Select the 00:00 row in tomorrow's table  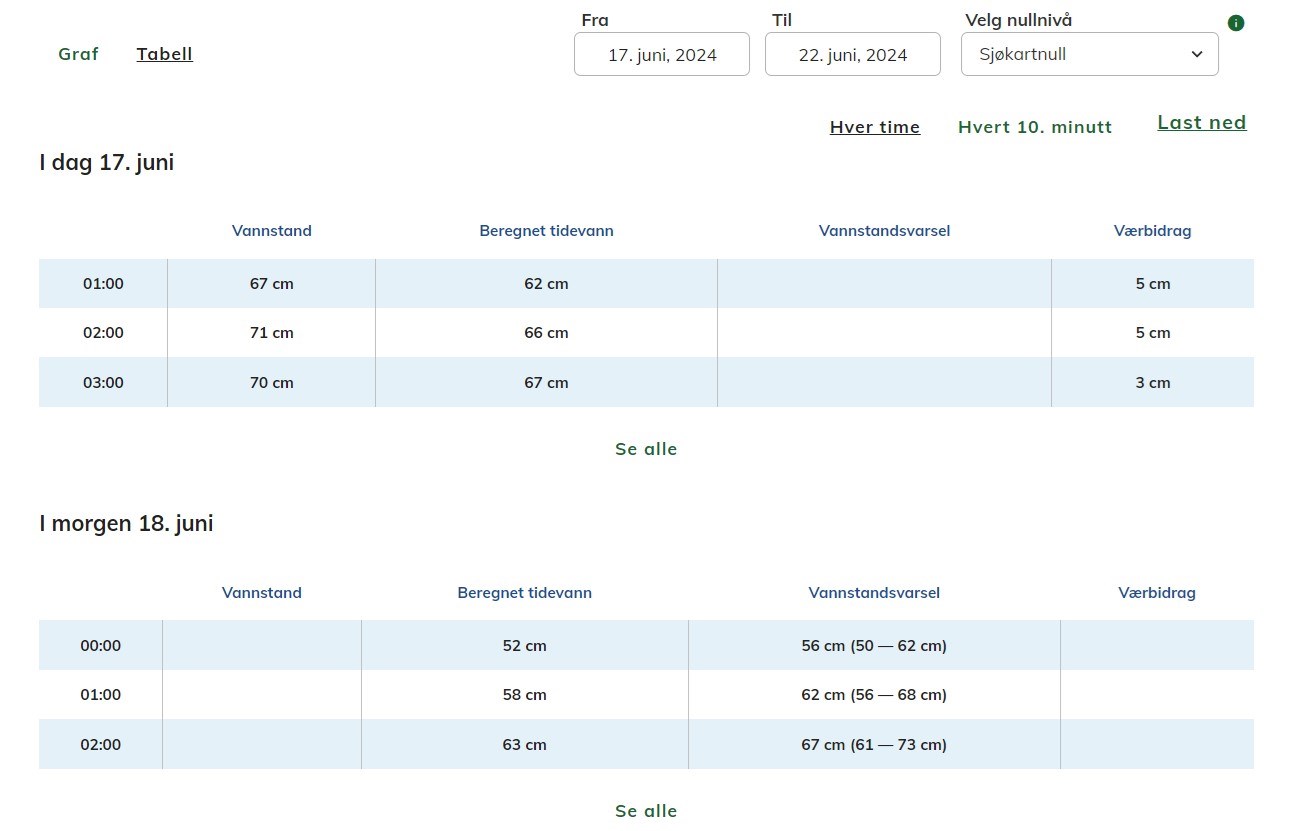(100, 646)
